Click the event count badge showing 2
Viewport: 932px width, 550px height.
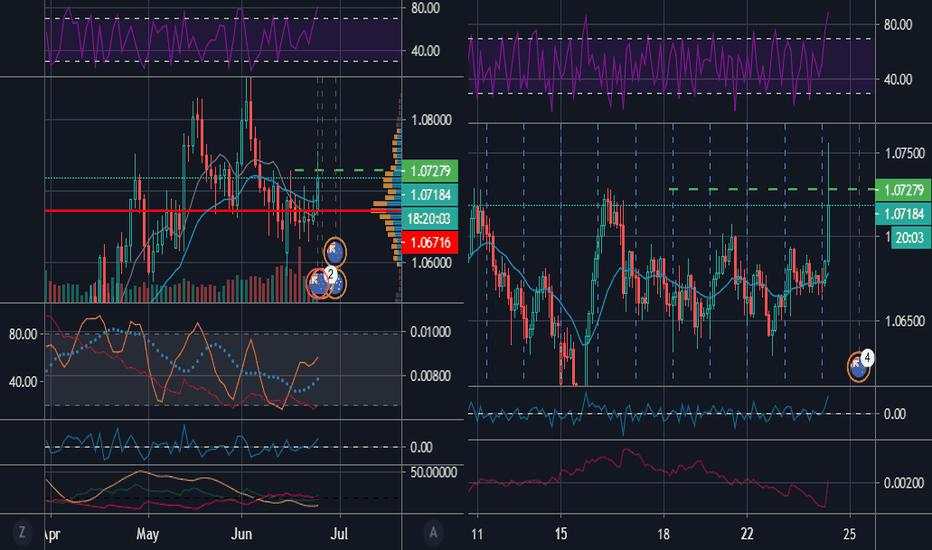click(x=331, y=274)
